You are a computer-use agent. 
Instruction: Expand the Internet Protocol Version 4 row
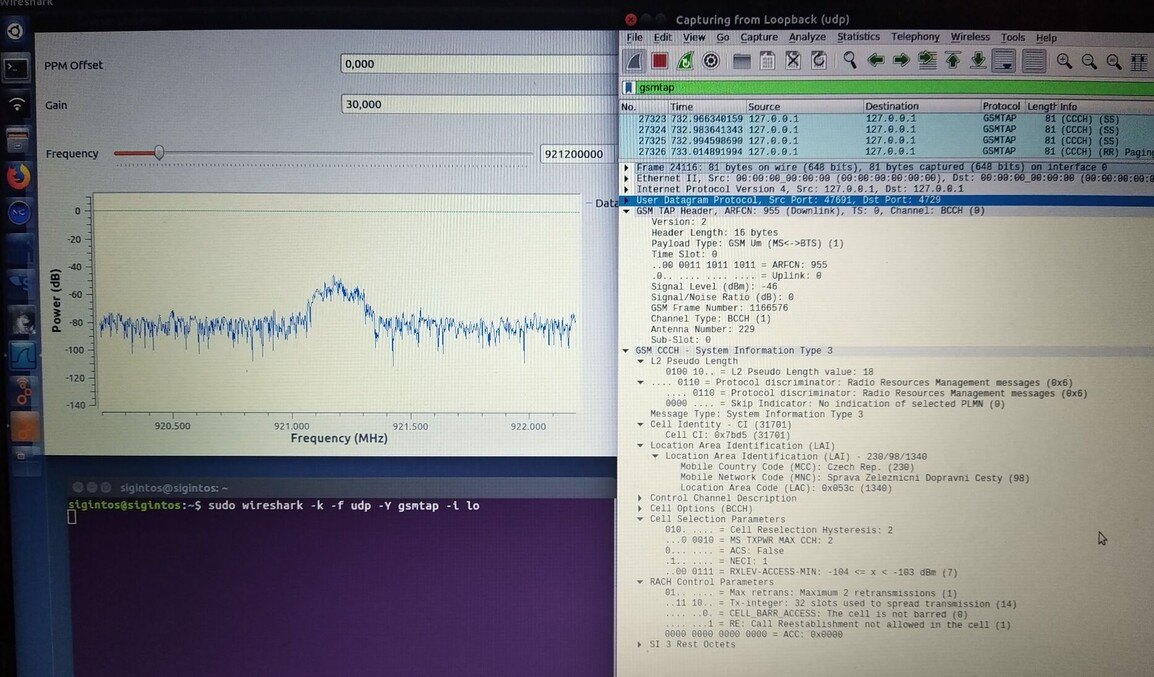click(626, 190)
